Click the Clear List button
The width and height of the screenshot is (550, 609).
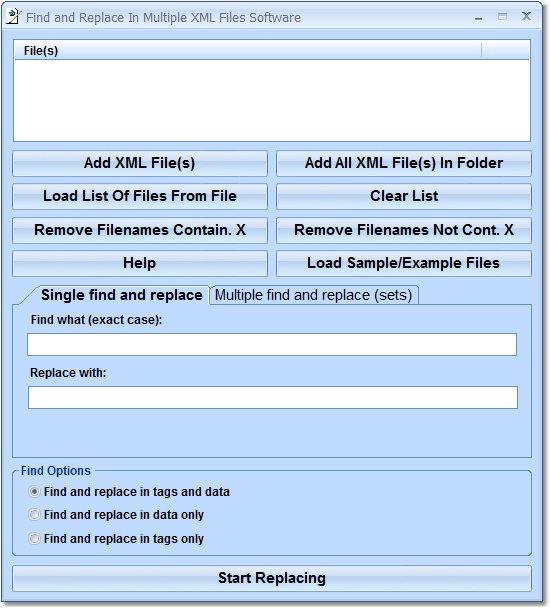[404, 196]
